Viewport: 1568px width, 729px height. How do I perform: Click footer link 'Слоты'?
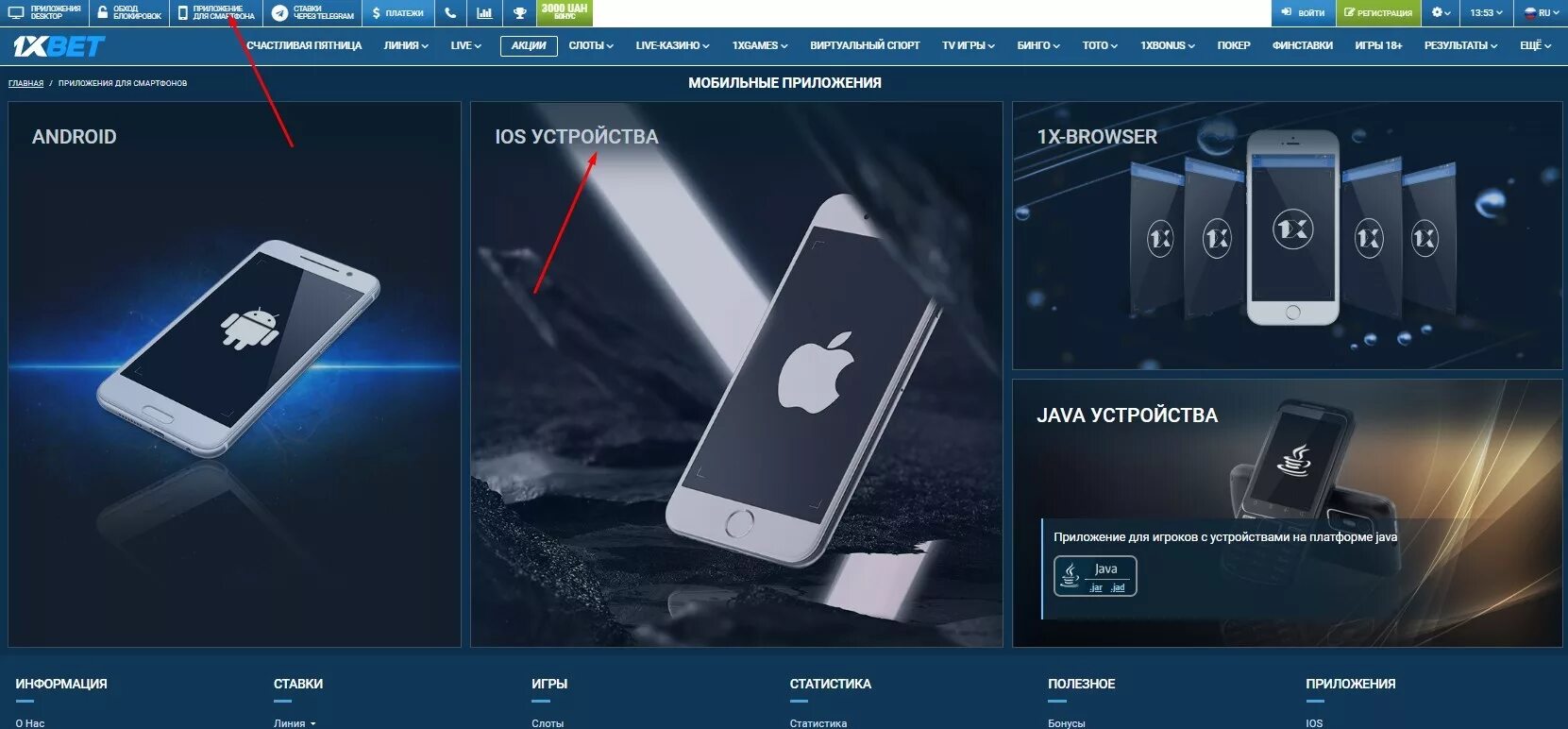point(548,723)
